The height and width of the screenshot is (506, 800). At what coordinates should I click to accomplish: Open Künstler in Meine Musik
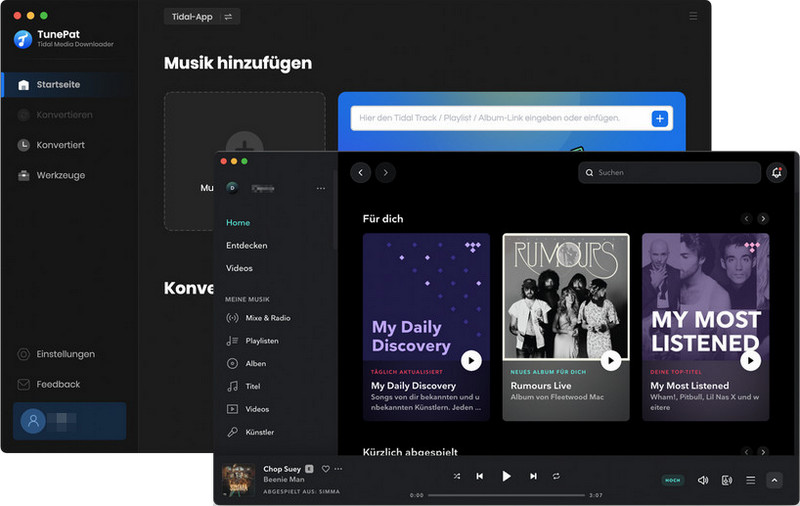[251, 432]
